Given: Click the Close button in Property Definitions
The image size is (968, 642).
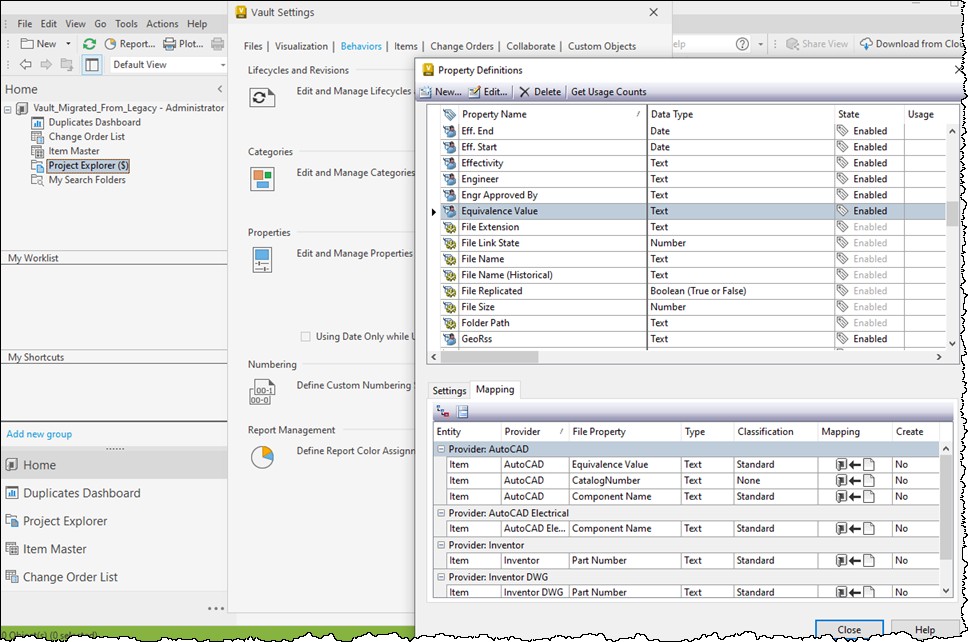Looking at the screenshot, I should click(x=849, y=630).
